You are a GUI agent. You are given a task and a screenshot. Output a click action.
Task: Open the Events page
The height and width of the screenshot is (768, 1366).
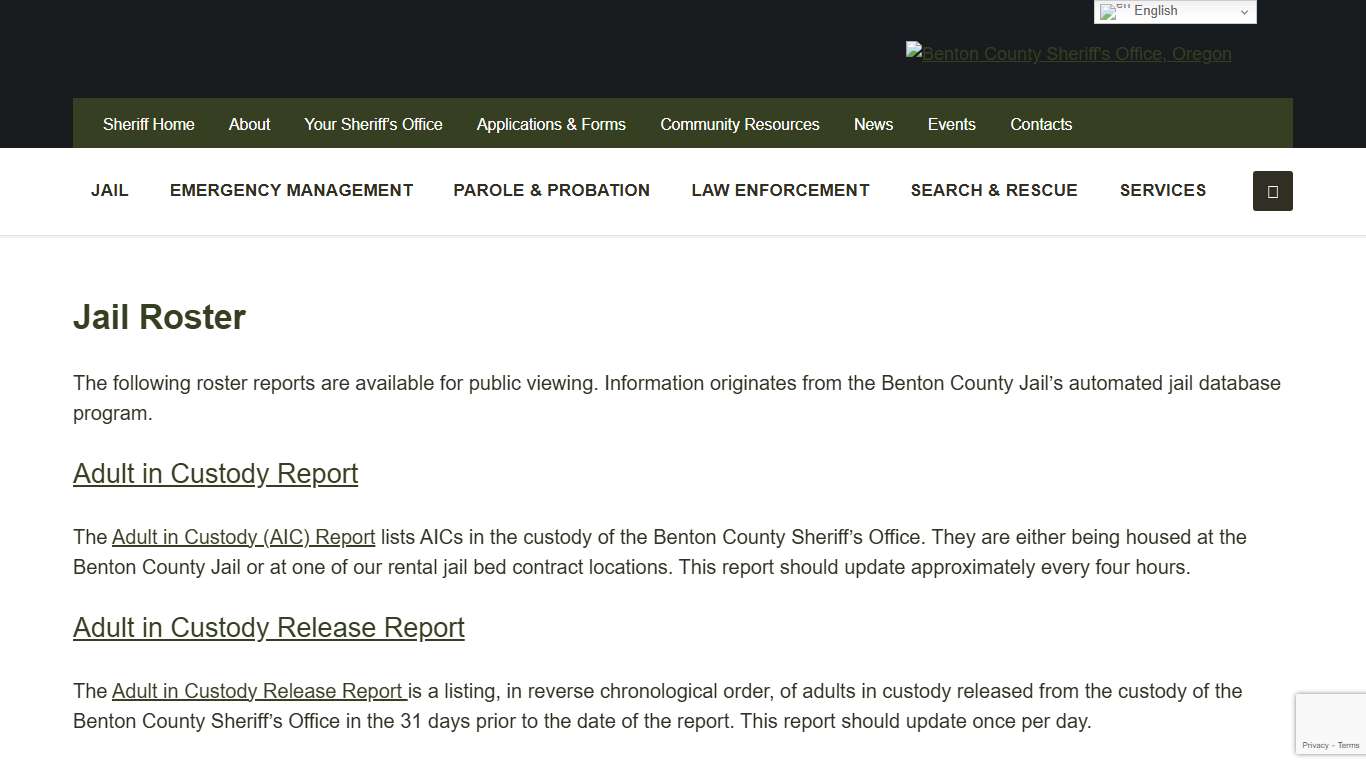[x=951, y=123]
